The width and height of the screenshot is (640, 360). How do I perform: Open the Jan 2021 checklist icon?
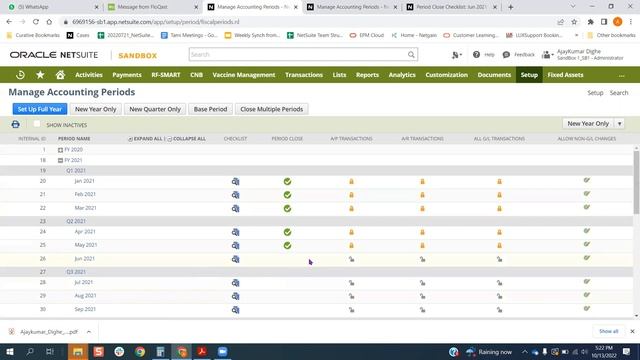[x=236, y=182]
